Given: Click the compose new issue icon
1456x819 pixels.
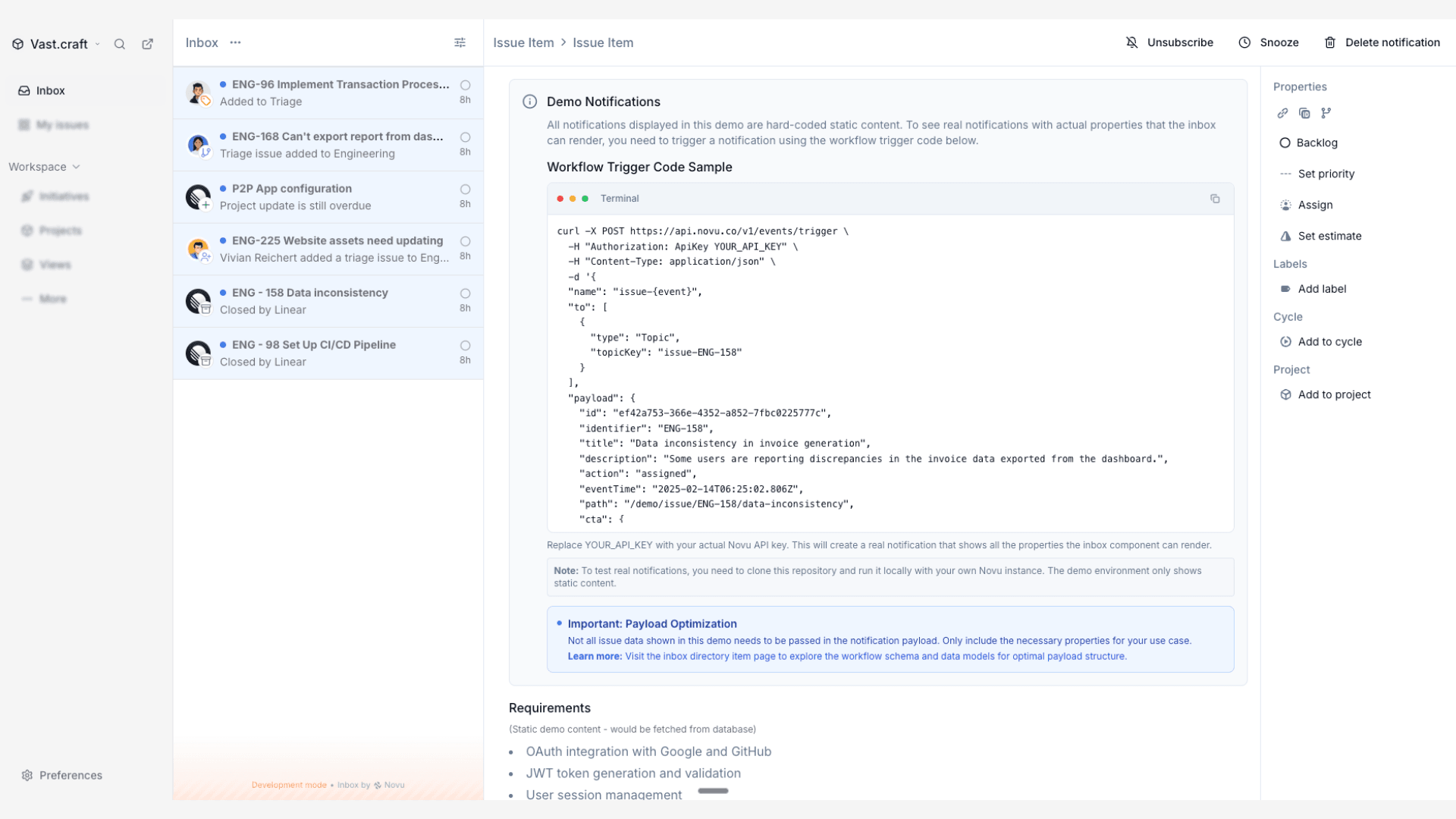Looking at the screenshot, I should tap(148, 44).
